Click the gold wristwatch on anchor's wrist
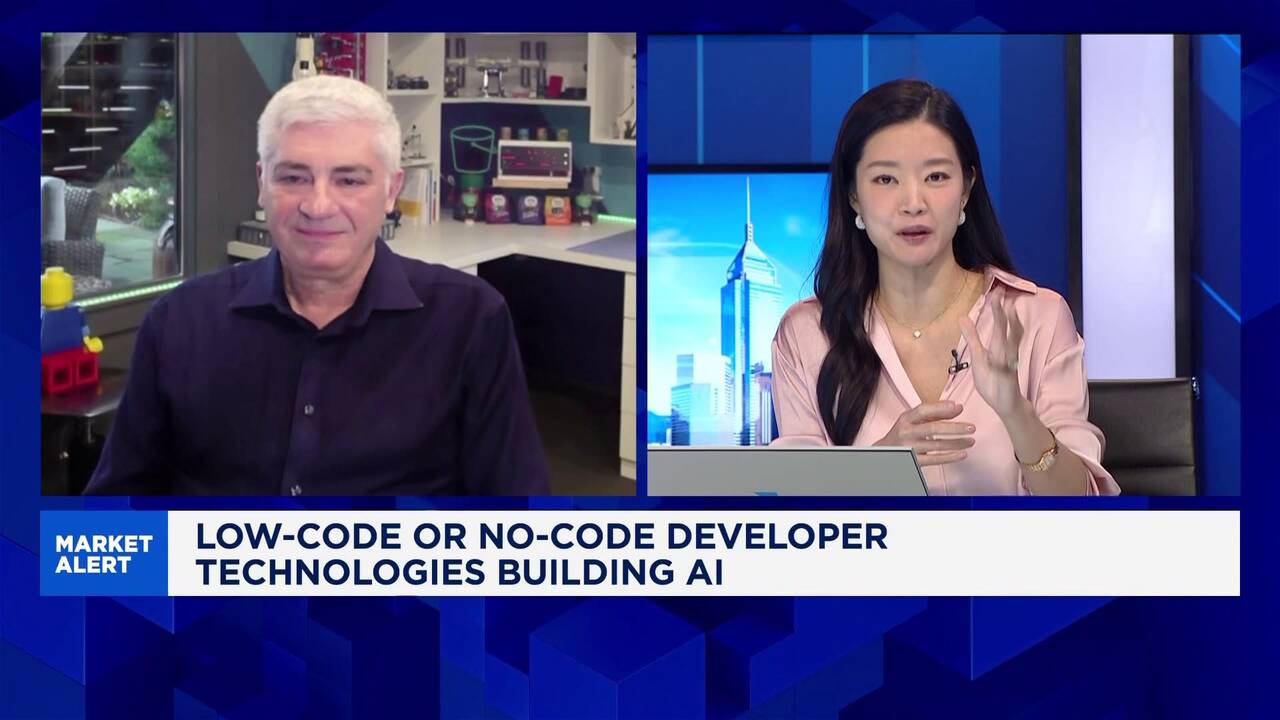 coord(1041,459)
